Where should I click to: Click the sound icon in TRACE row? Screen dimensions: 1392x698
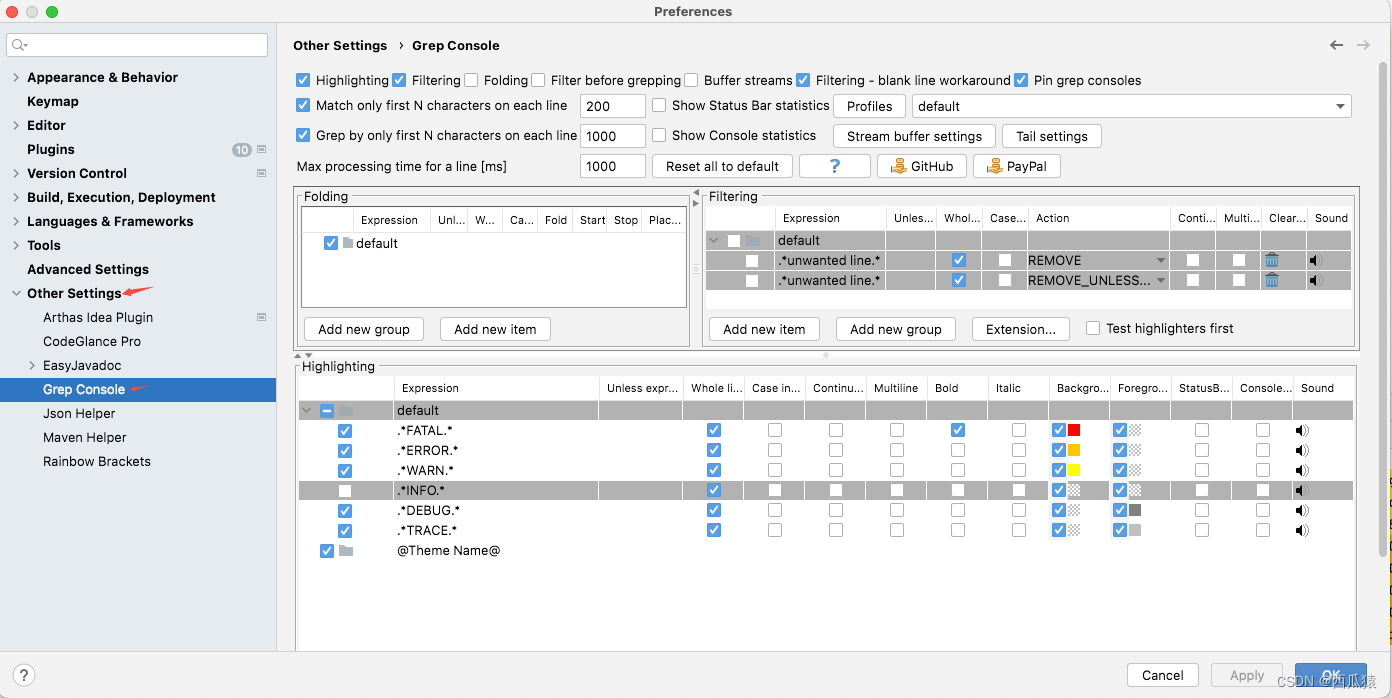click(x=1302, y=531)
